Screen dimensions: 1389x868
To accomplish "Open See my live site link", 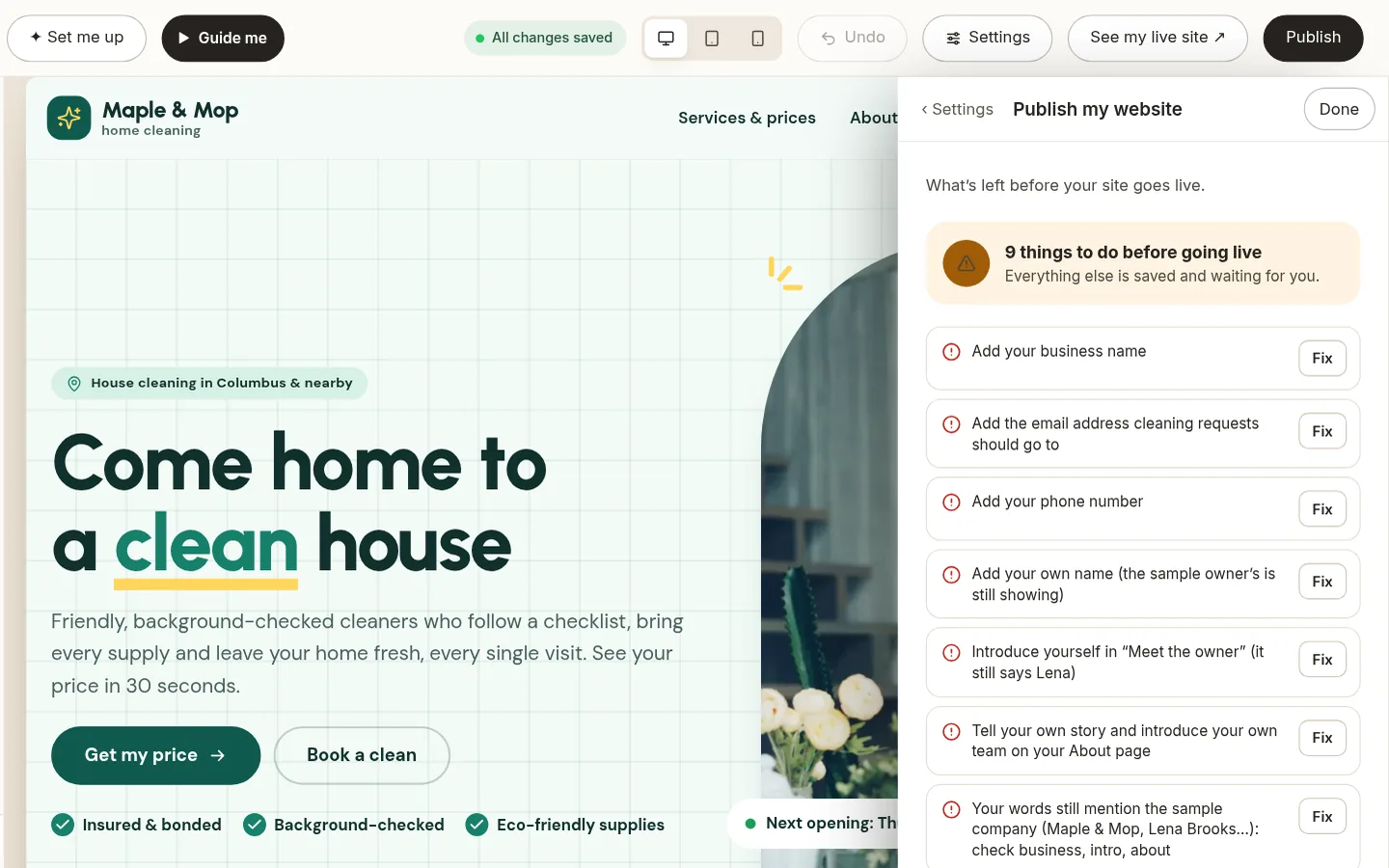I will pyautogui.click(x=1157, y=38).
